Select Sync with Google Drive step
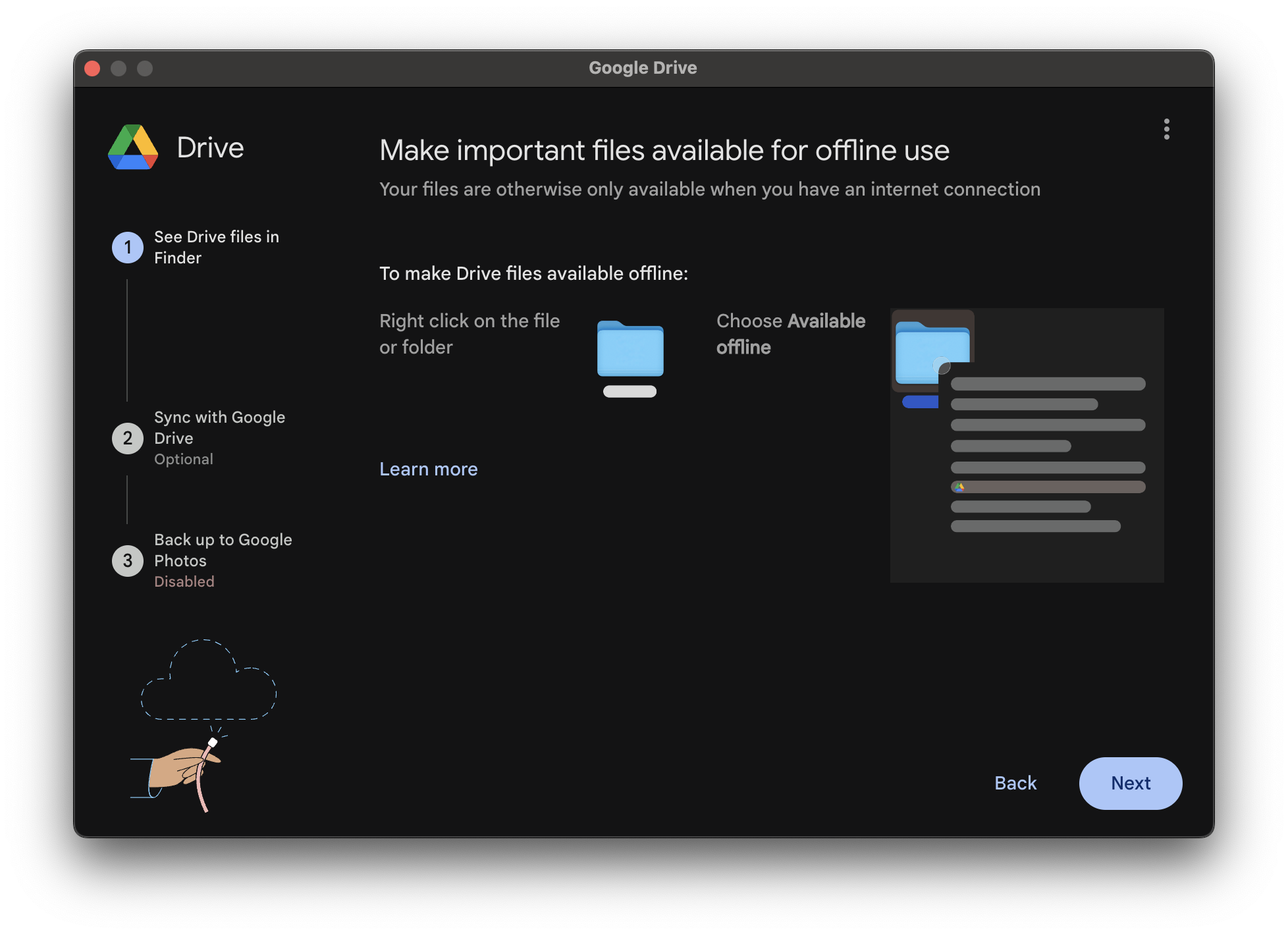This screenshot has height=935, width=1288. 219,427
